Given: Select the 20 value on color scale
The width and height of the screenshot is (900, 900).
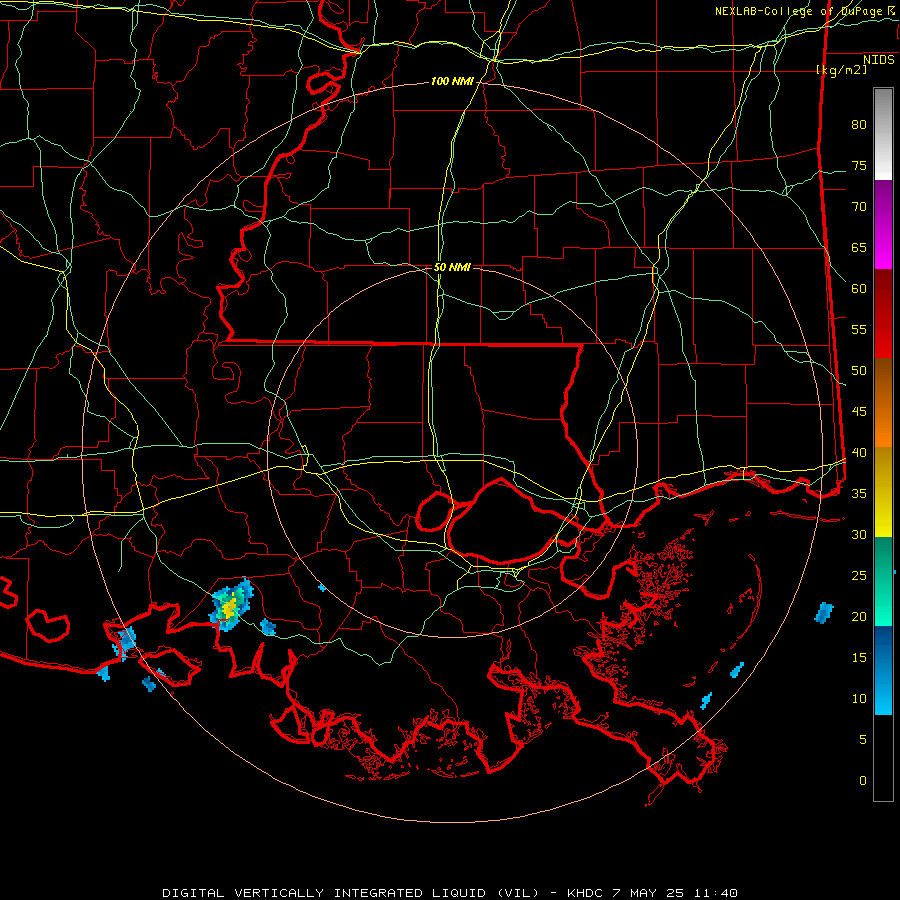Looking at the screenshot, I should [859, 616].
